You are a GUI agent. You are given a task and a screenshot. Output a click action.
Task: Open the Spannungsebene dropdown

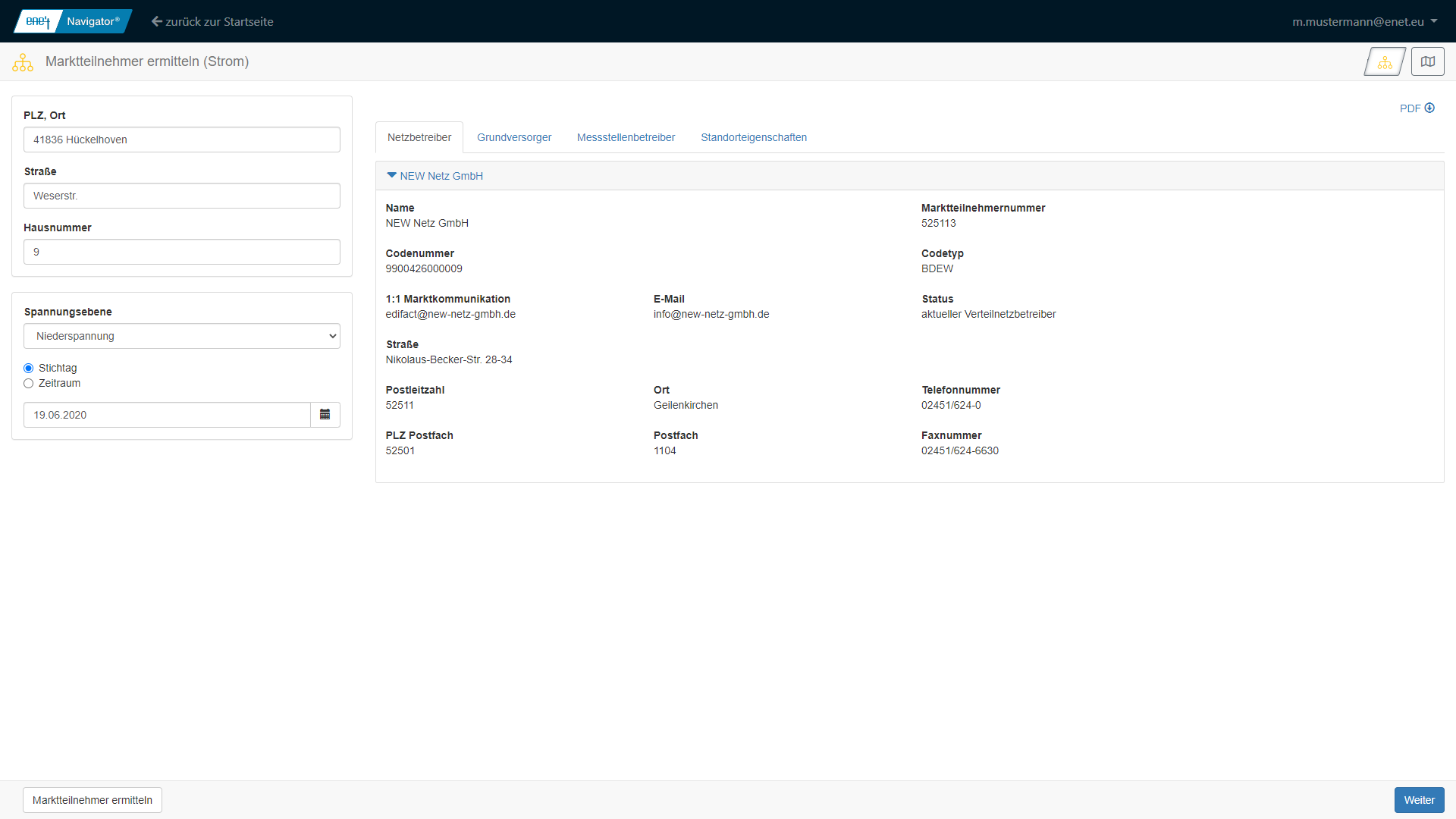182,336
